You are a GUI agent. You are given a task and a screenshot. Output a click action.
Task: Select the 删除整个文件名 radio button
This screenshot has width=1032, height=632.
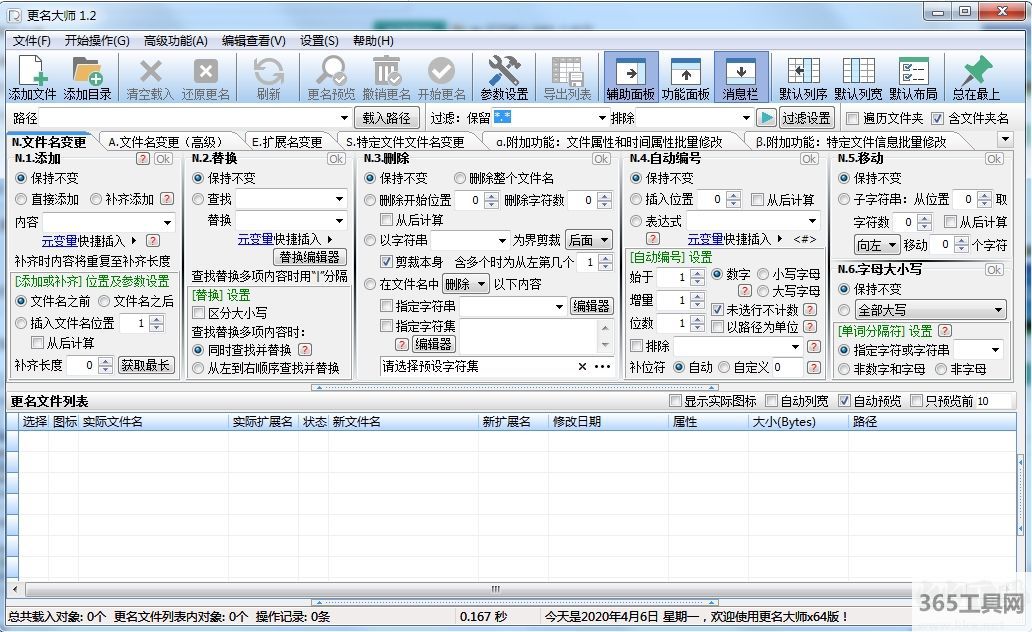pos(460,178)
